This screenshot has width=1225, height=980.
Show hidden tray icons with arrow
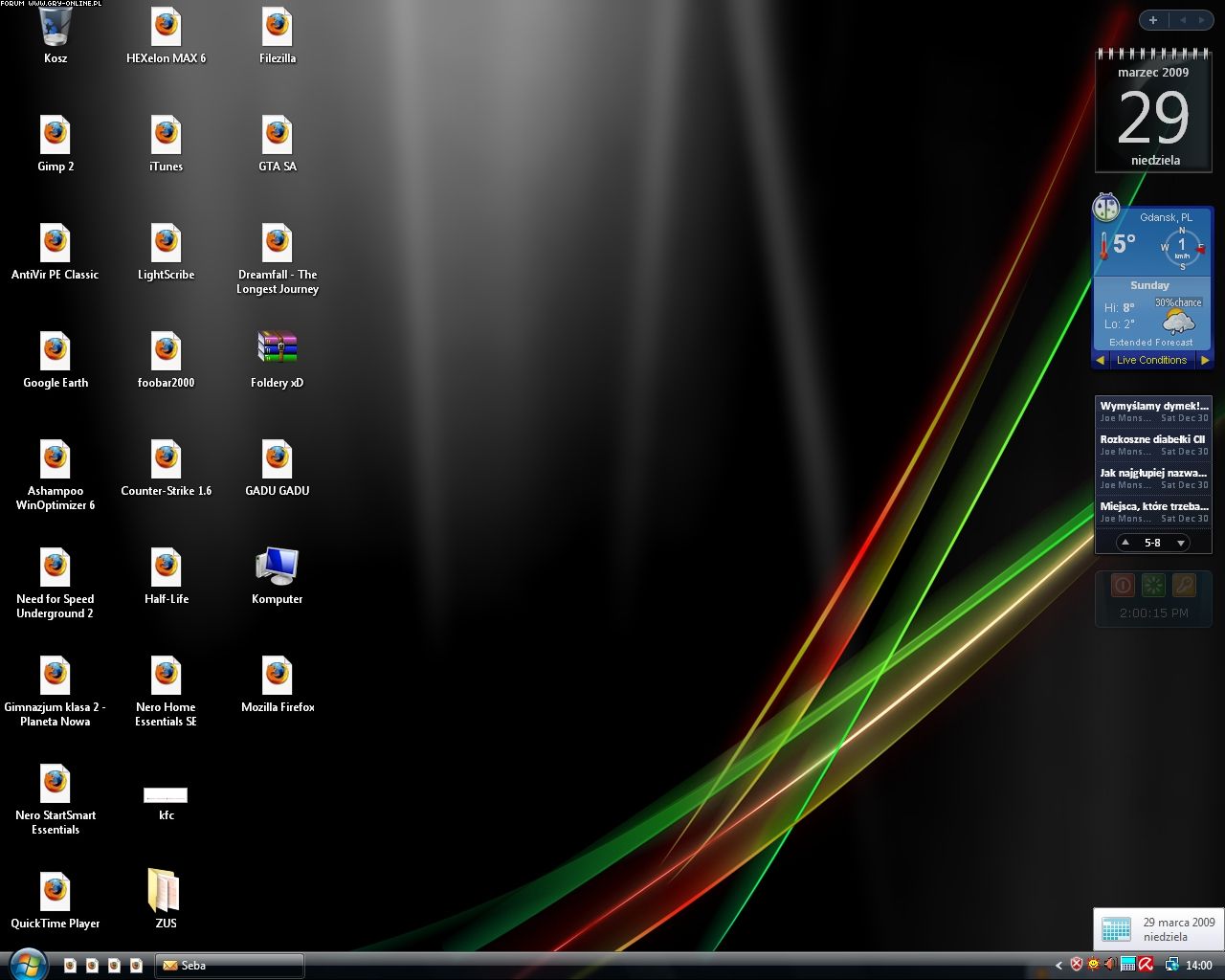pyautogui.click(x=1058, y=966)
